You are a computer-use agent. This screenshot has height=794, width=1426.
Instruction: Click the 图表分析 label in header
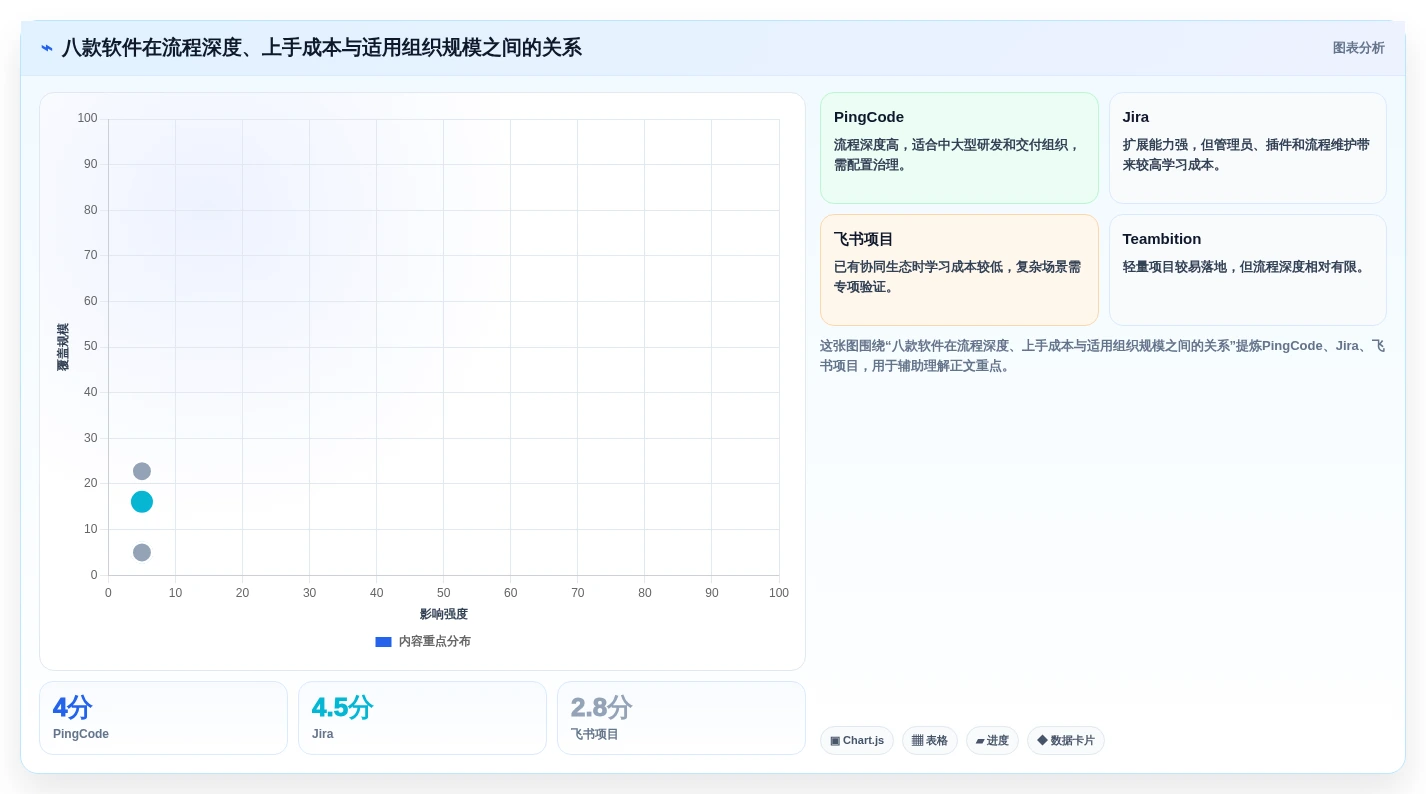[x=1358, y=48]
